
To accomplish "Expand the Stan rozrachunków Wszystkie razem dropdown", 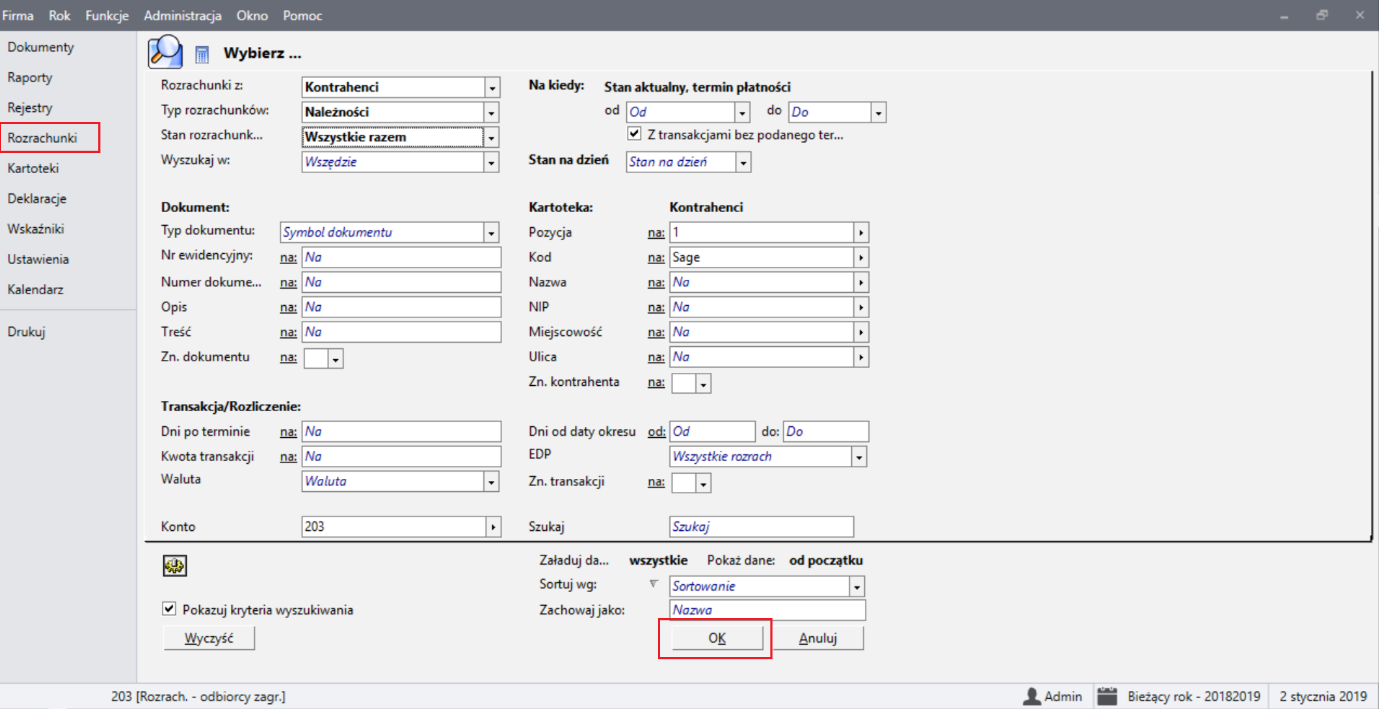I will coord(491,137).
